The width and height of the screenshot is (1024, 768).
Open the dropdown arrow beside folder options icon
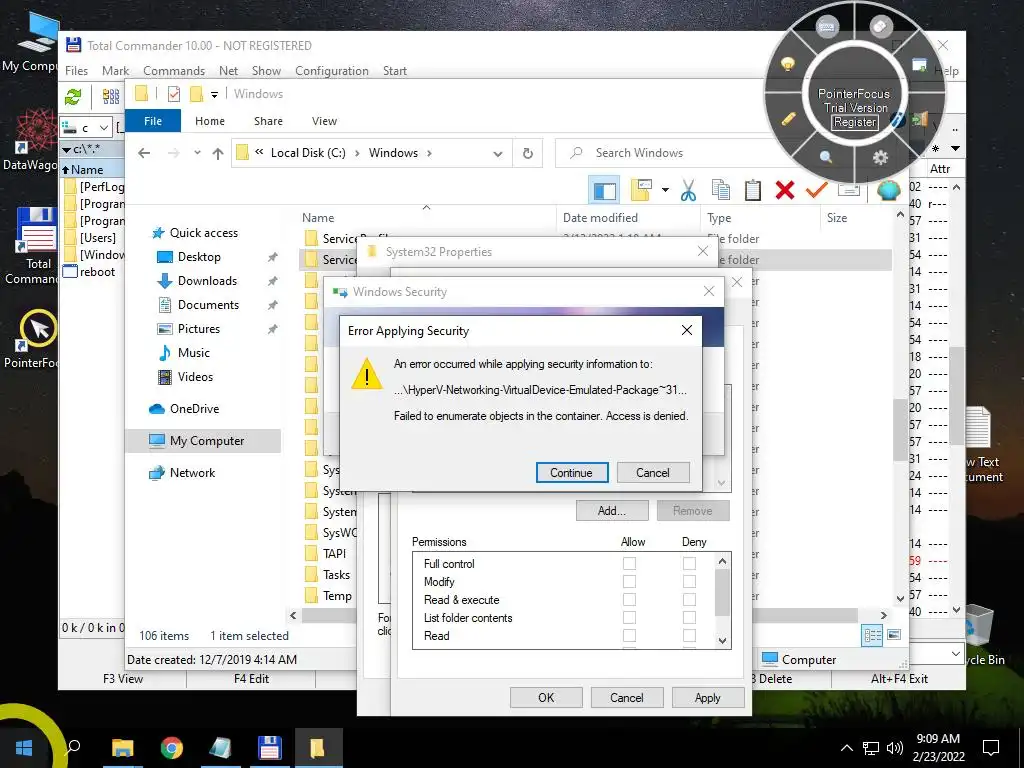[x=665, y=190]
